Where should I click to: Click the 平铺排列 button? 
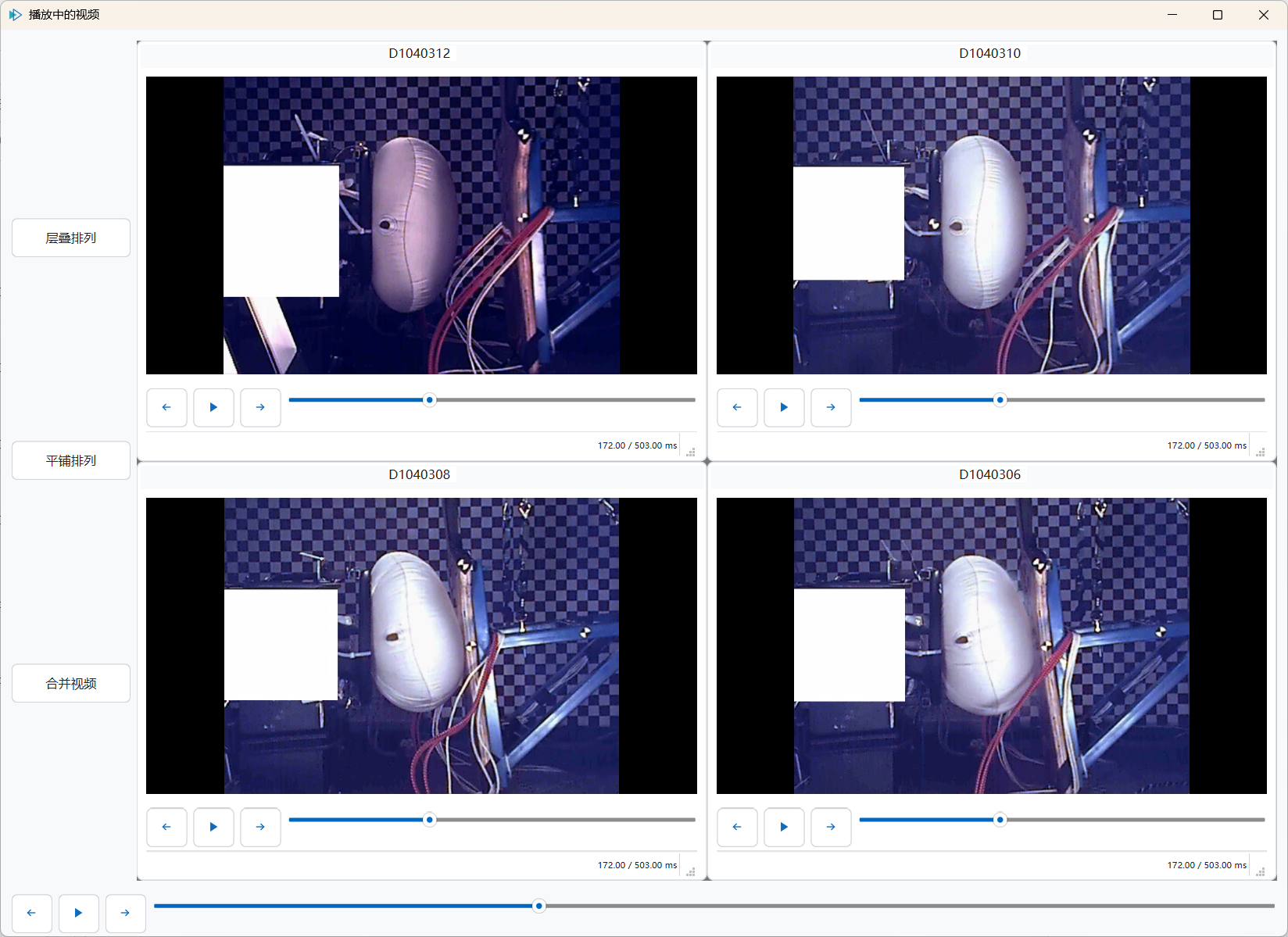coord(71,460)
